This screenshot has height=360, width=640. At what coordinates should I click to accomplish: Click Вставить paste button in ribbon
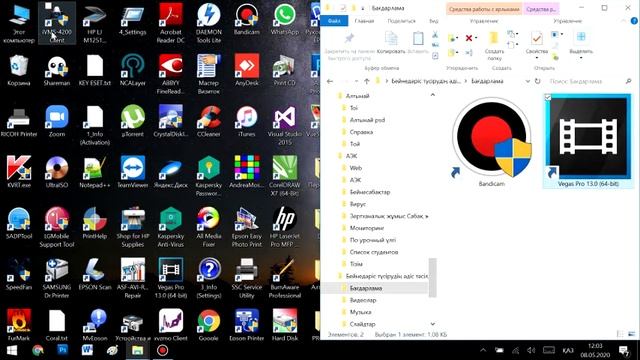(x=418, y=42)
